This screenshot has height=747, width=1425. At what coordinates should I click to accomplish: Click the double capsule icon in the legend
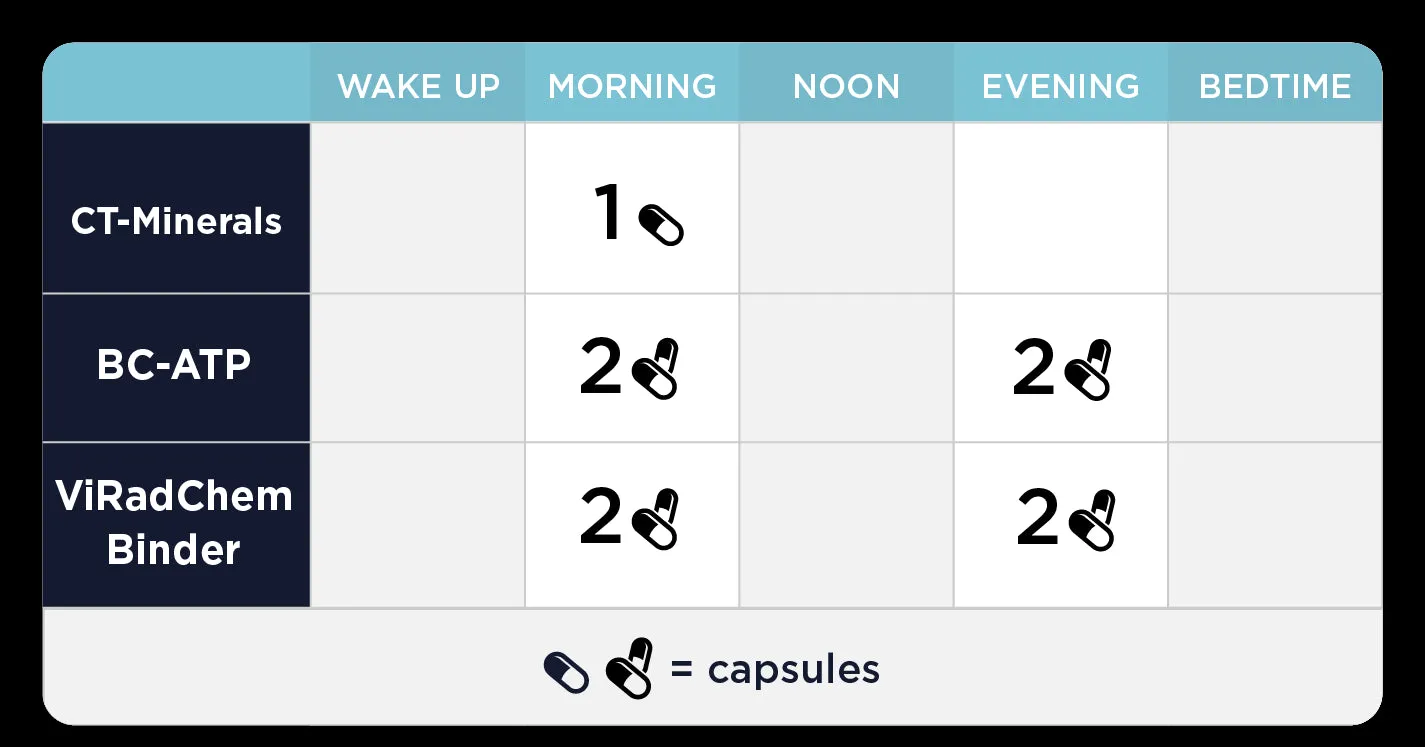[x=630, y=668]
